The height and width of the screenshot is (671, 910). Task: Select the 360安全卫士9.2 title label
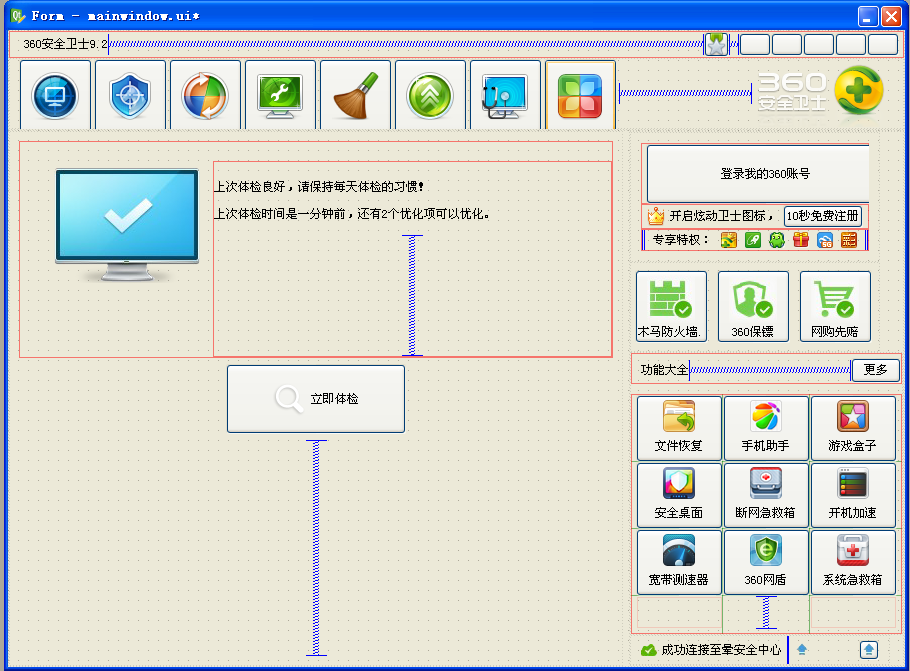[x=65, y=44]
